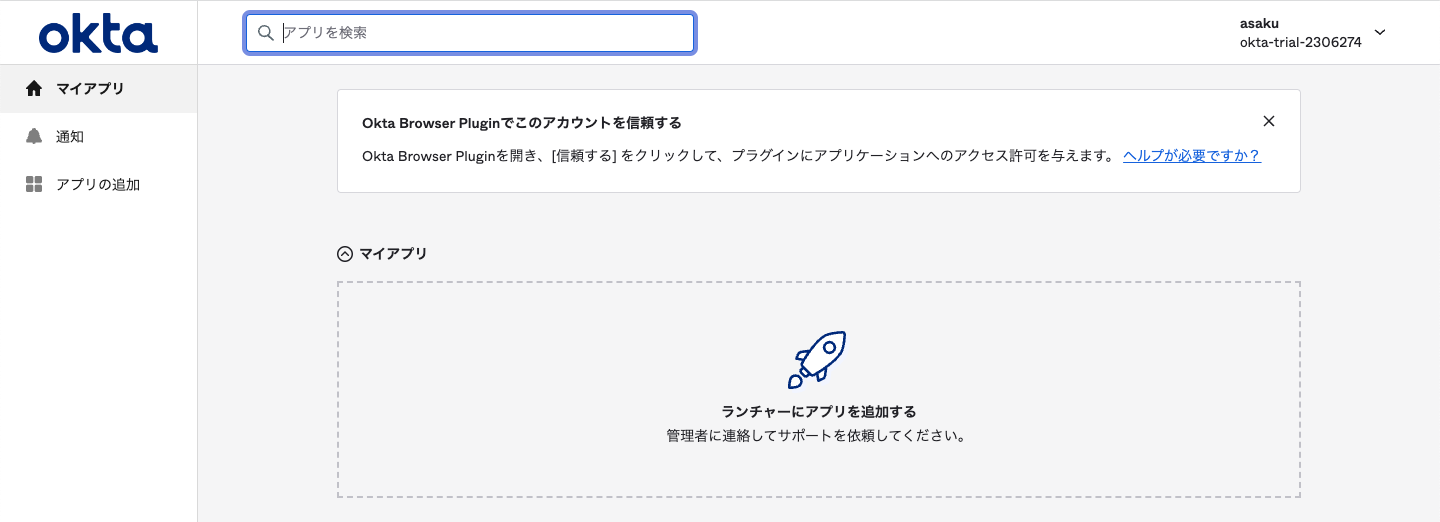Viewport: 1440px width, 522px height.
Task: Collapse the マイアプリ section with its chevron
Action: click(345, 254)
